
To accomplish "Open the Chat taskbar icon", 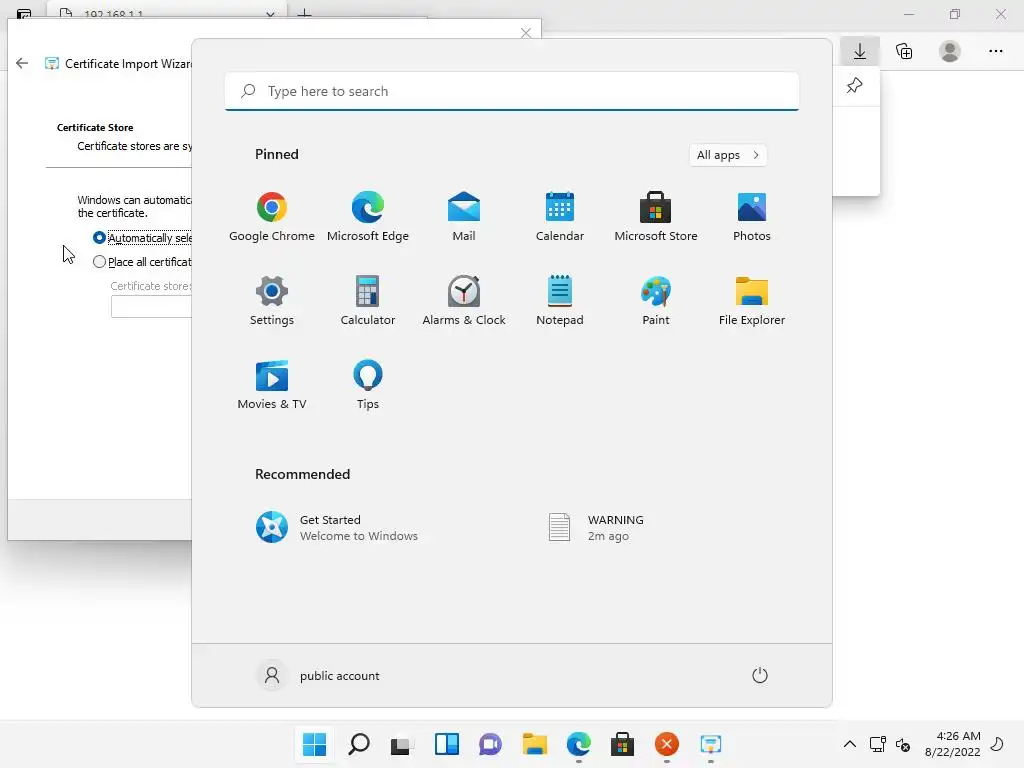I will pos(490,744).
